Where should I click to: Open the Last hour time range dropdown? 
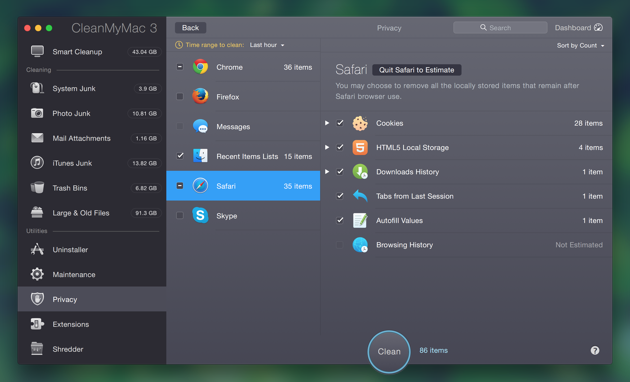(267, 45)
